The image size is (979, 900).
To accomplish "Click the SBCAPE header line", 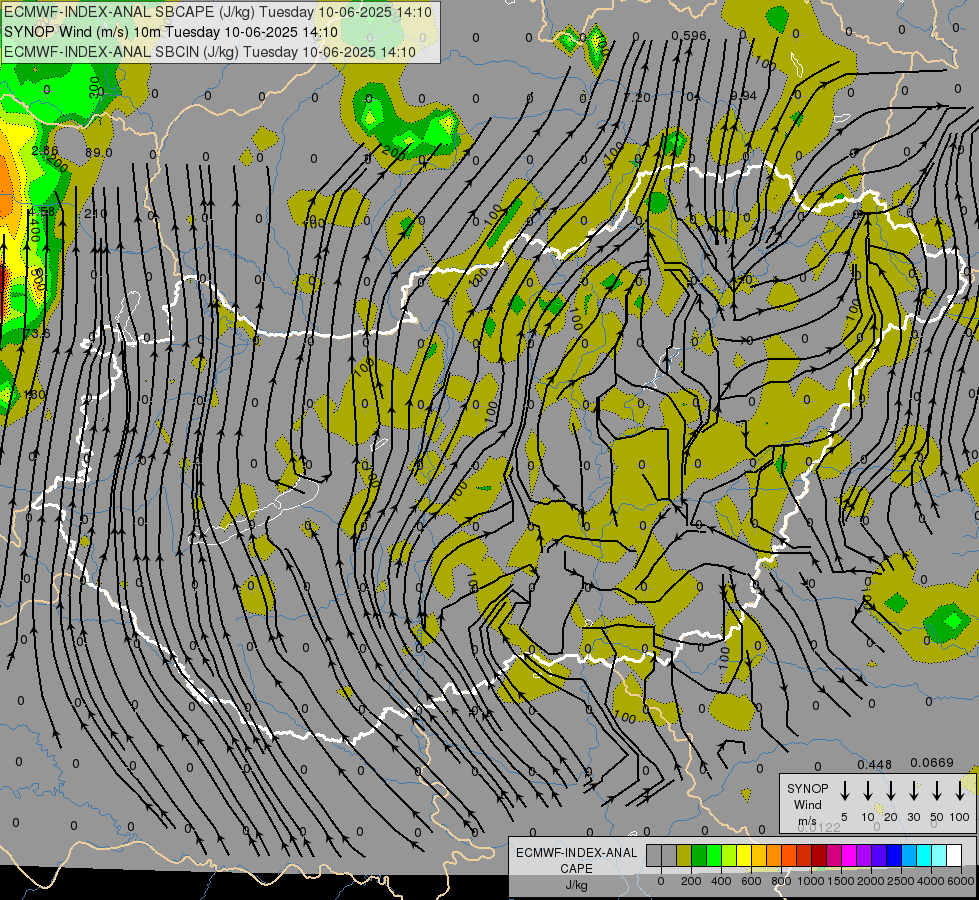I will (x=218, y=12).
